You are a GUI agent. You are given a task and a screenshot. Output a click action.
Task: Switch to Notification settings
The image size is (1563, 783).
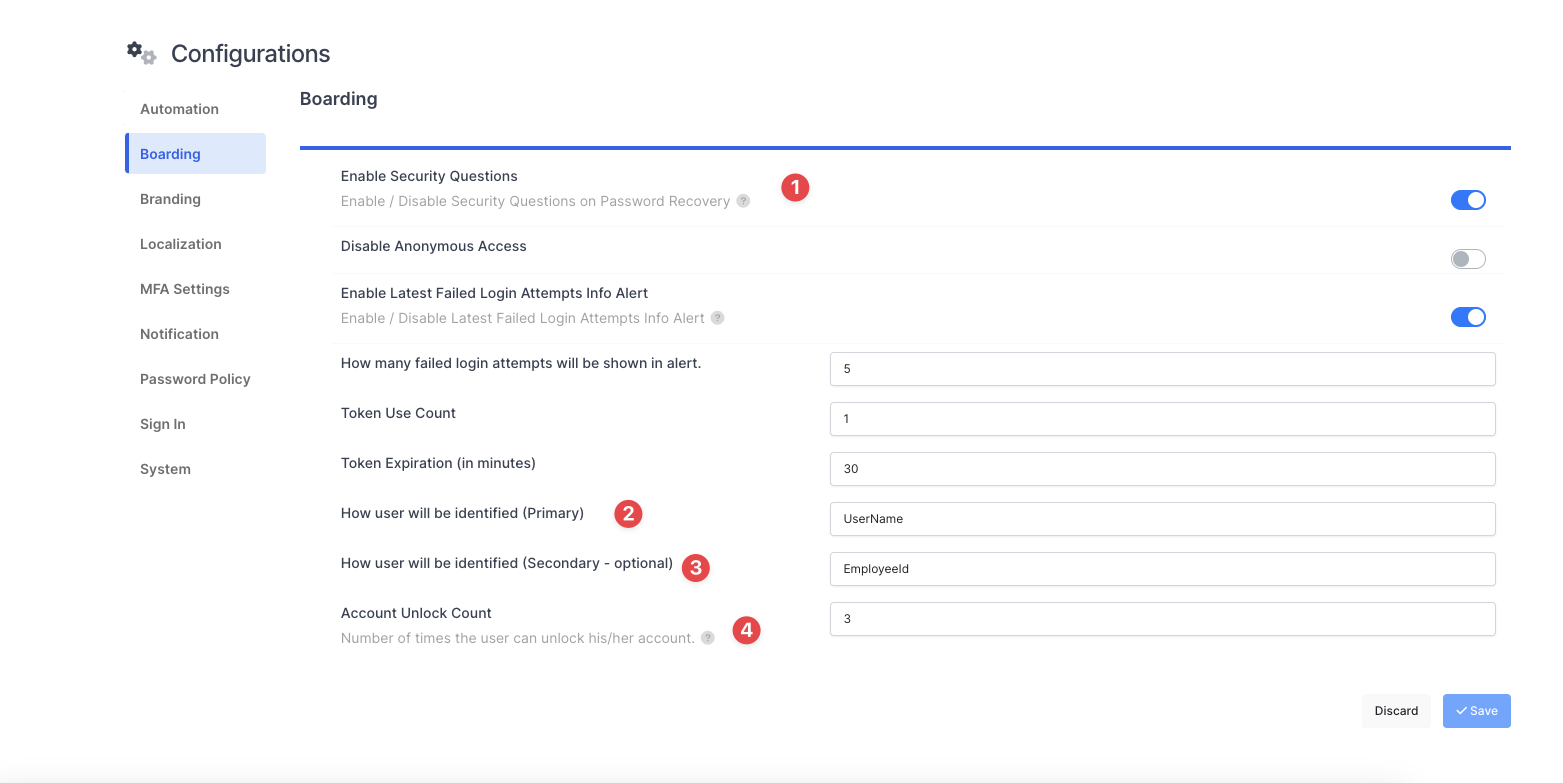(179, 334)
